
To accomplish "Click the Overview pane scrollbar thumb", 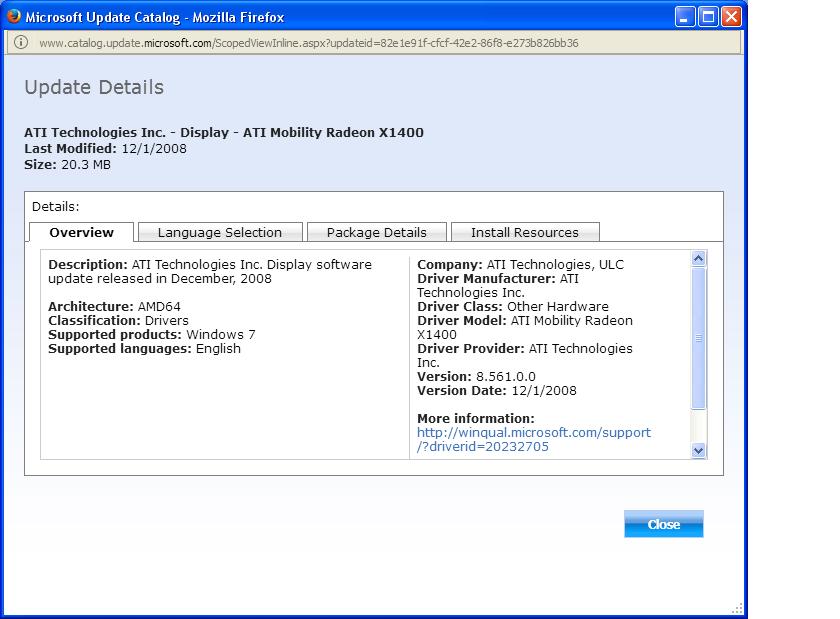I will pyautogui.click(x=698, y=338).
